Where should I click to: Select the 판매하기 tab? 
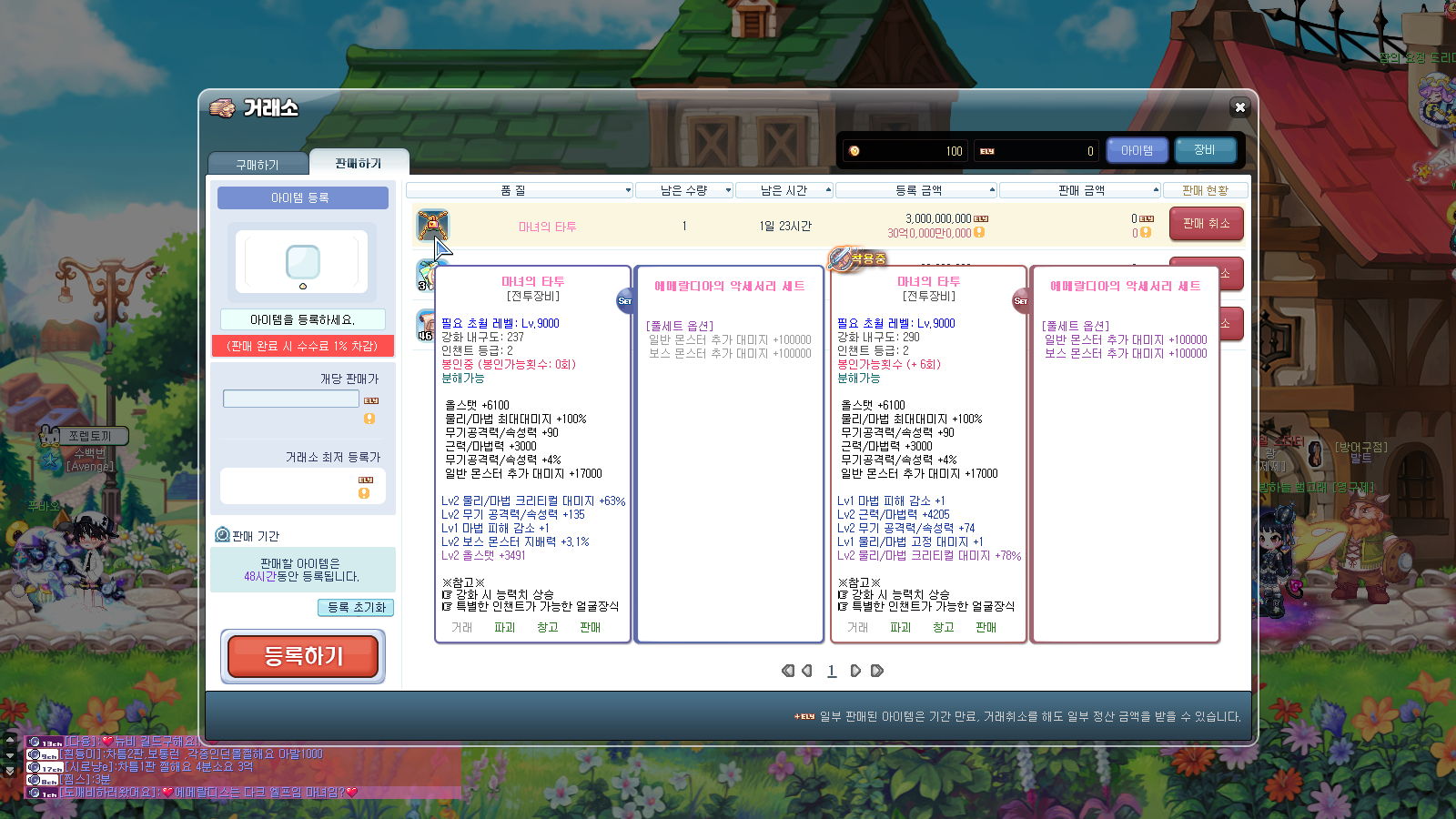click(359, 163)
